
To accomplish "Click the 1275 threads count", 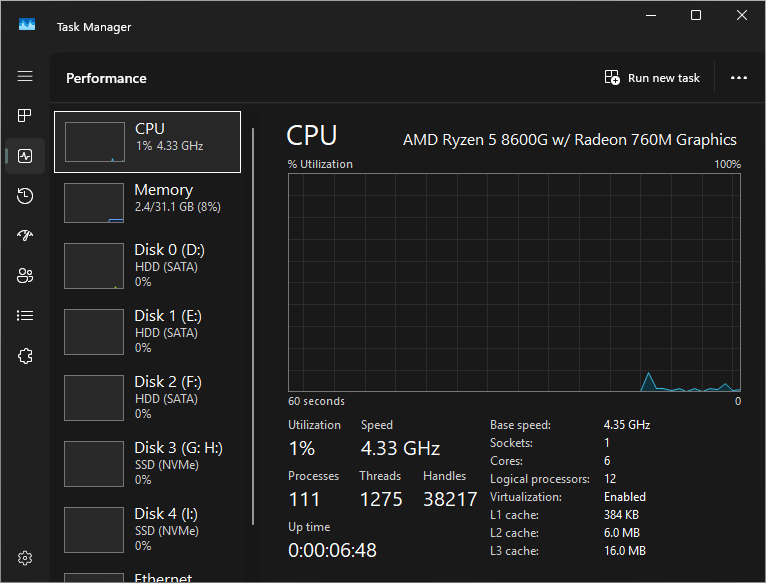I will (381, 499).
